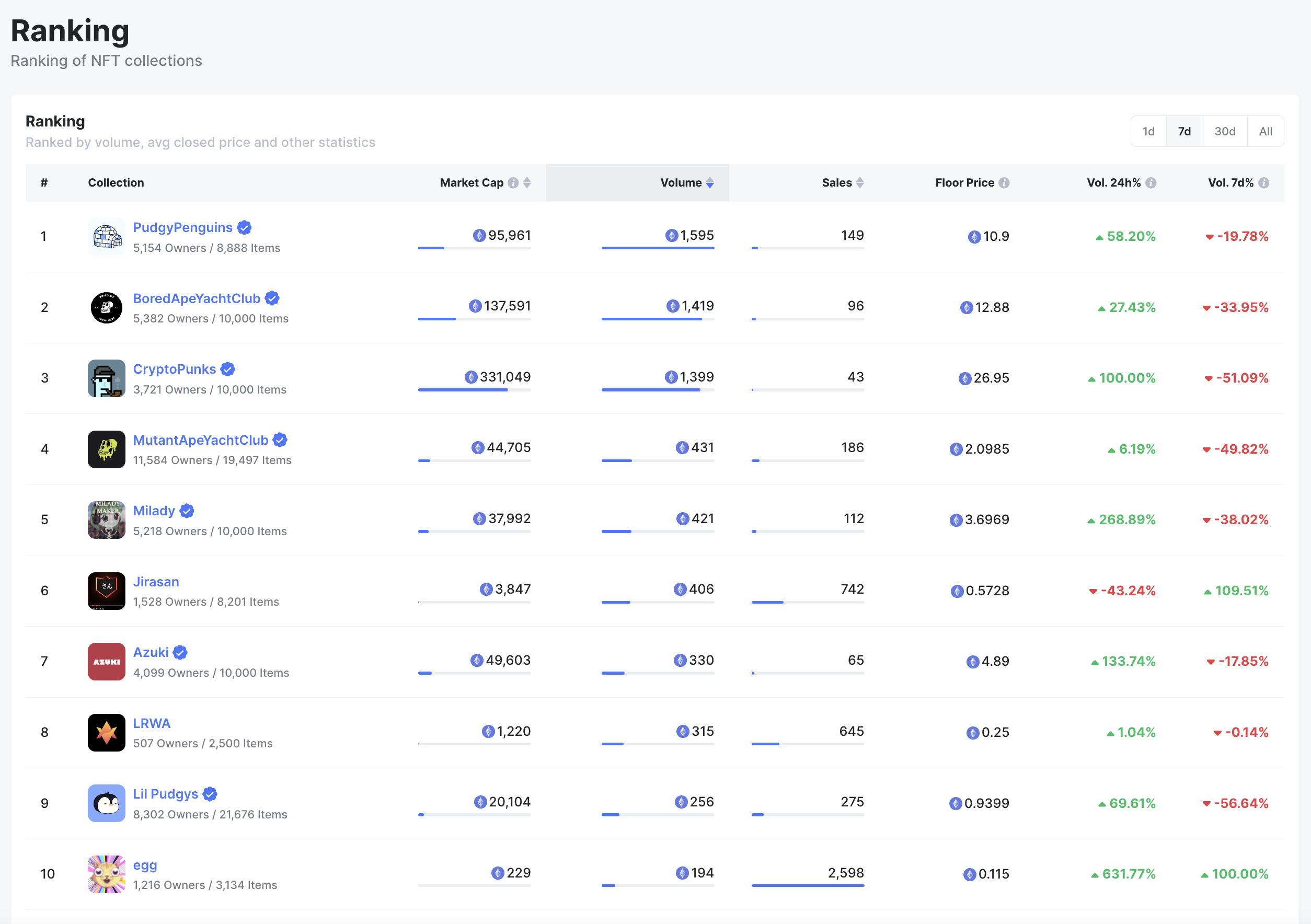Click ETH icon beside CryptoPunks market cap

click(x=471, y=377)
